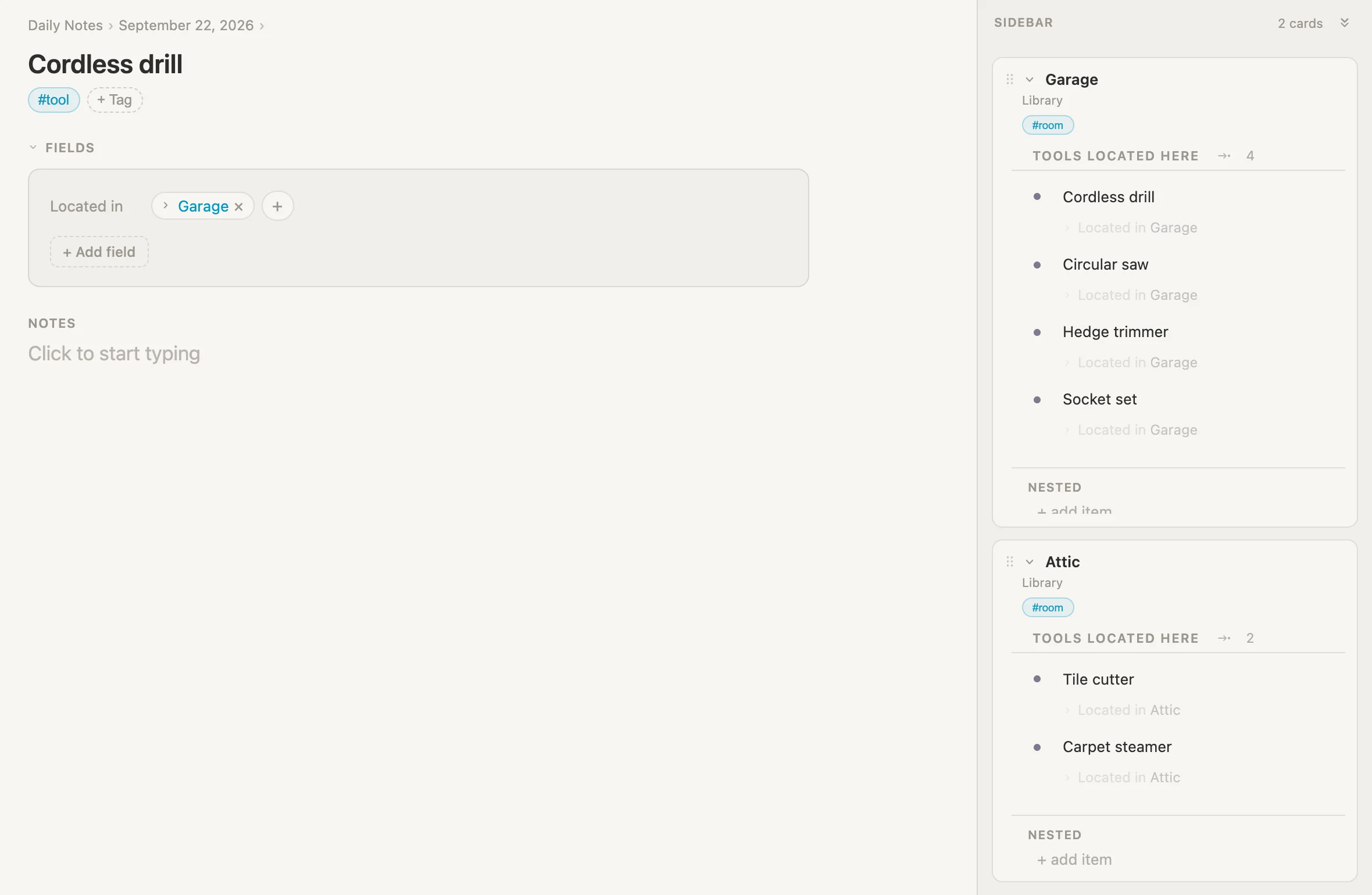
Task: Click the bullet next to Socket set
Action: tap(1037, 400)
